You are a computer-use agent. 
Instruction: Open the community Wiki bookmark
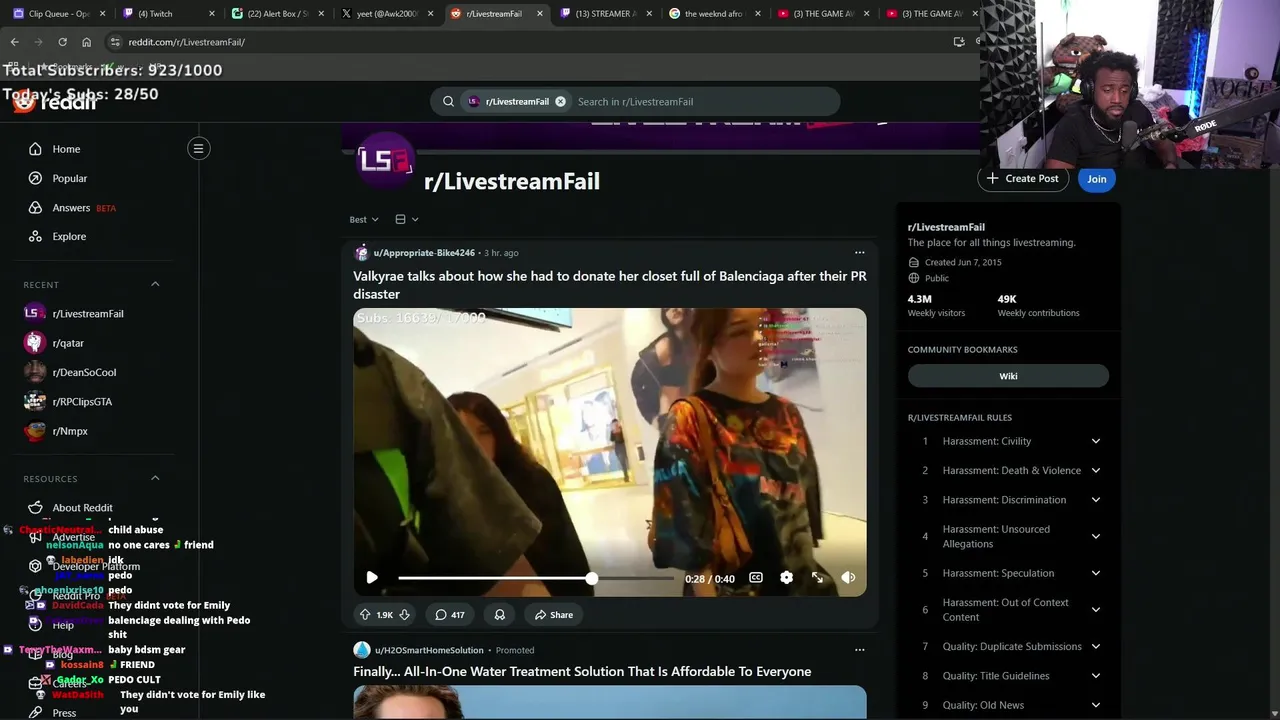tap(1008, 376)
